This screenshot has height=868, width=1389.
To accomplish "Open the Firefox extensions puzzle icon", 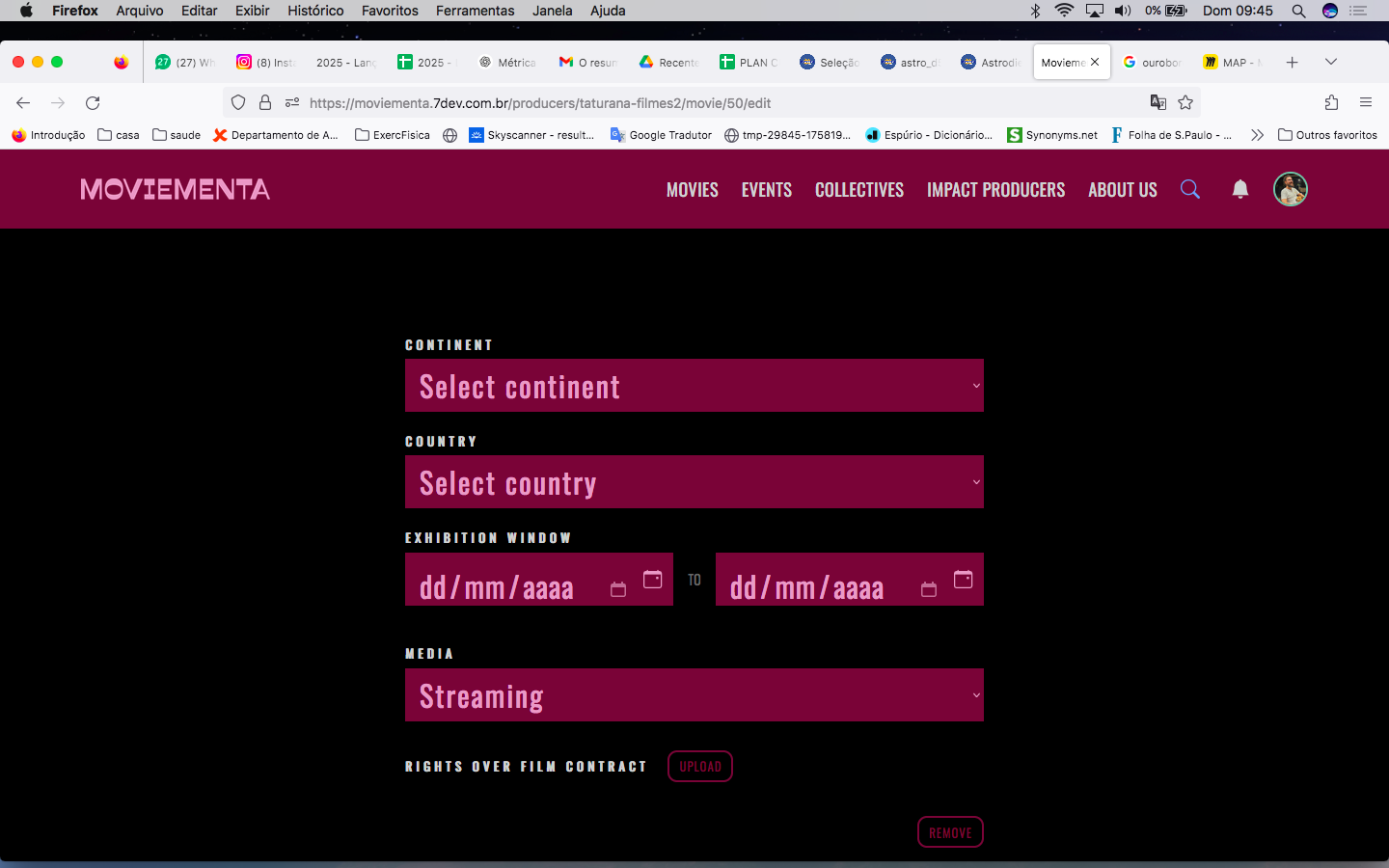I will pyautogui.click(x=1331, y=103).
